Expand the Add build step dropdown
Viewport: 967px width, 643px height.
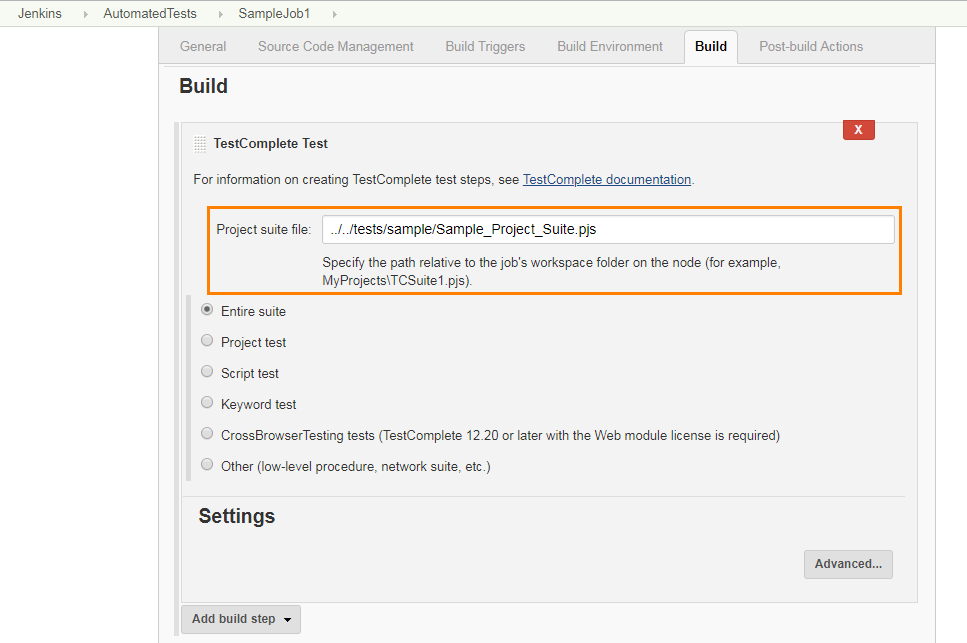240,619
